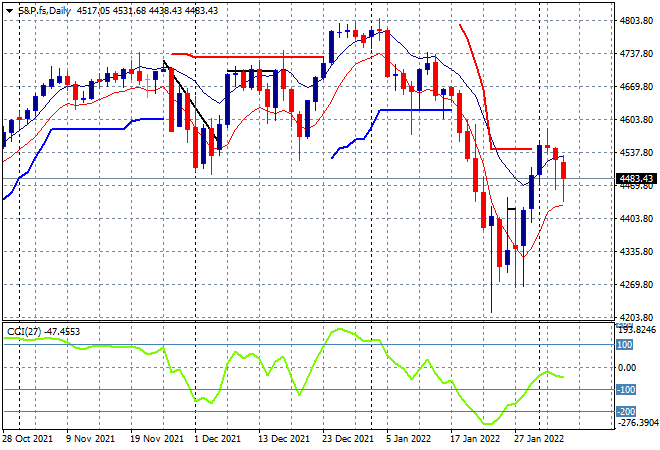Click the 4803.80 price axis label
This screenshot has height=450, width=660.
tap(636, 21)
